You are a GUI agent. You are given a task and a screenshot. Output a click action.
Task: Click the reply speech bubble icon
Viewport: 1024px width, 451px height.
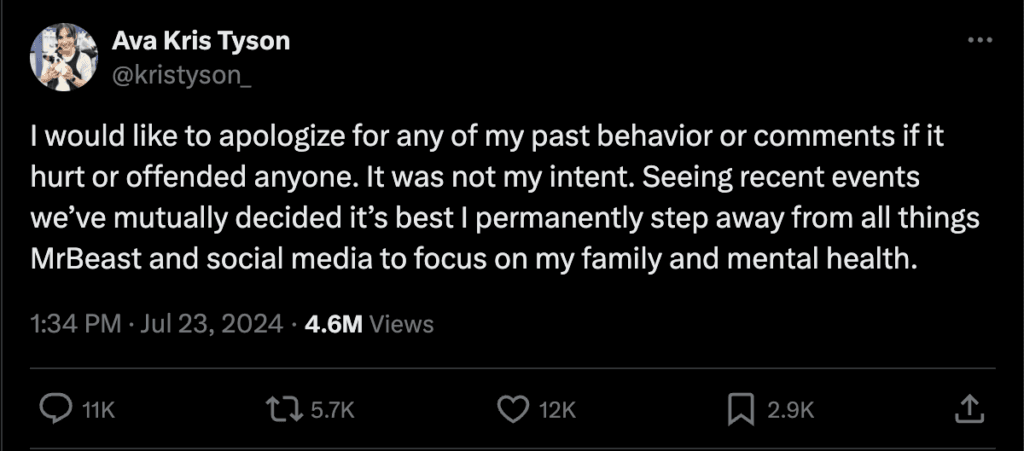pos(55,407)
